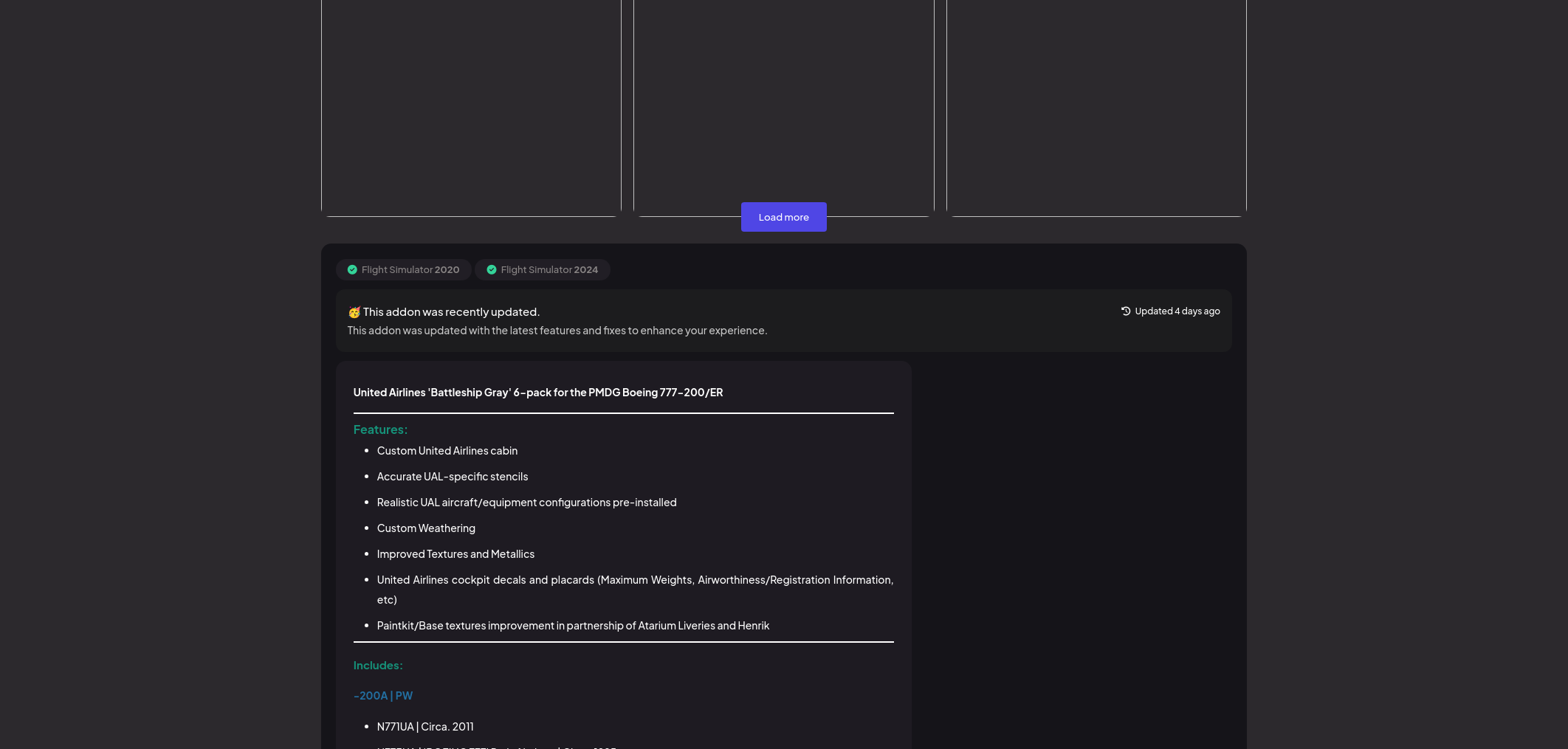The height and width of the screenshot is (749, 1568).
Task: Click the United Airlines 'Battleship Gray' title
Action: 538,393
